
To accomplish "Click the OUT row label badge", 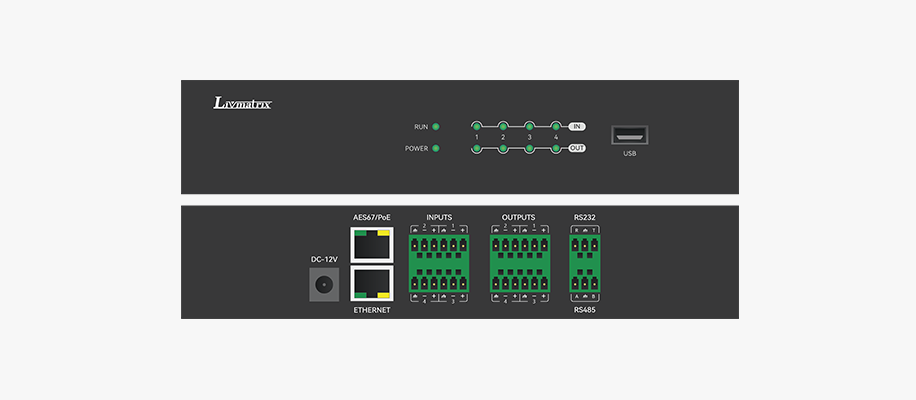I will (x=577, y=149).
